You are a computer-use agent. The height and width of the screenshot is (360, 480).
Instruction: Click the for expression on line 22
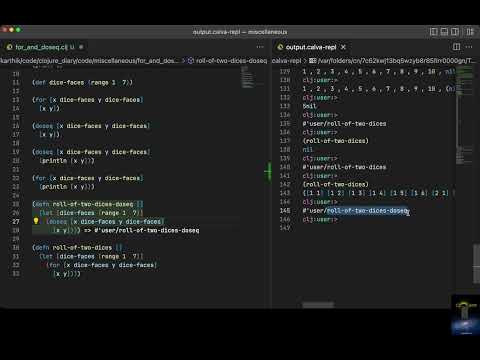[88, 178]
